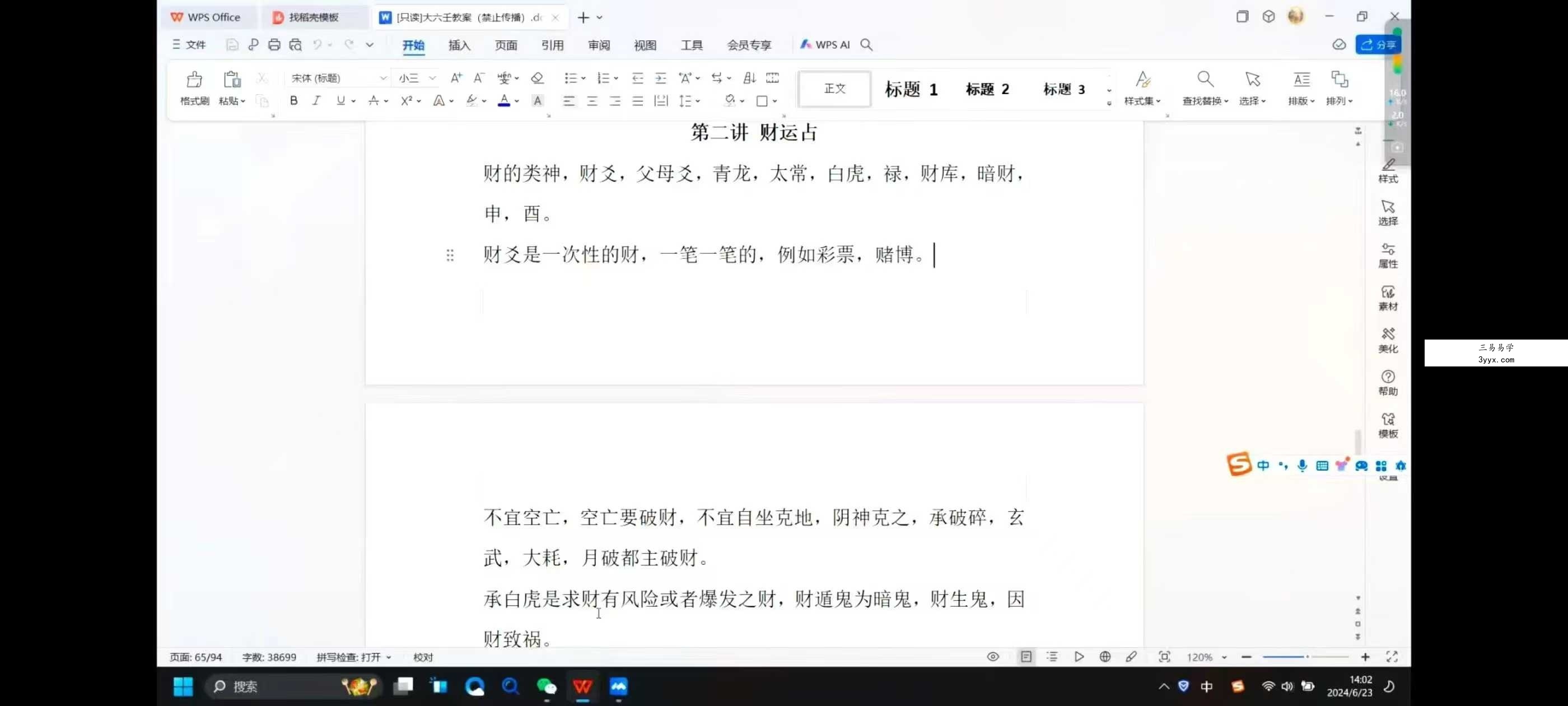Image resolution: width=1568 pixels, height=706 pixels.
Task: Click the decrease indent icon
Action: click(x=637, y=78)
